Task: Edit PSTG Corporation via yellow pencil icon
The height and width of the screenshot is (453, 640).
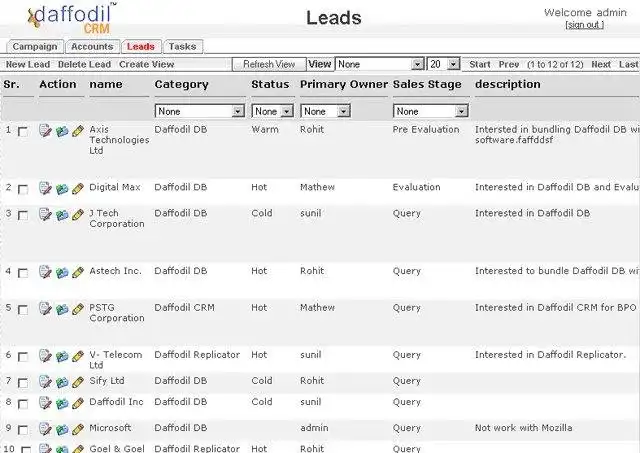Action: click(x=78, y=309)
